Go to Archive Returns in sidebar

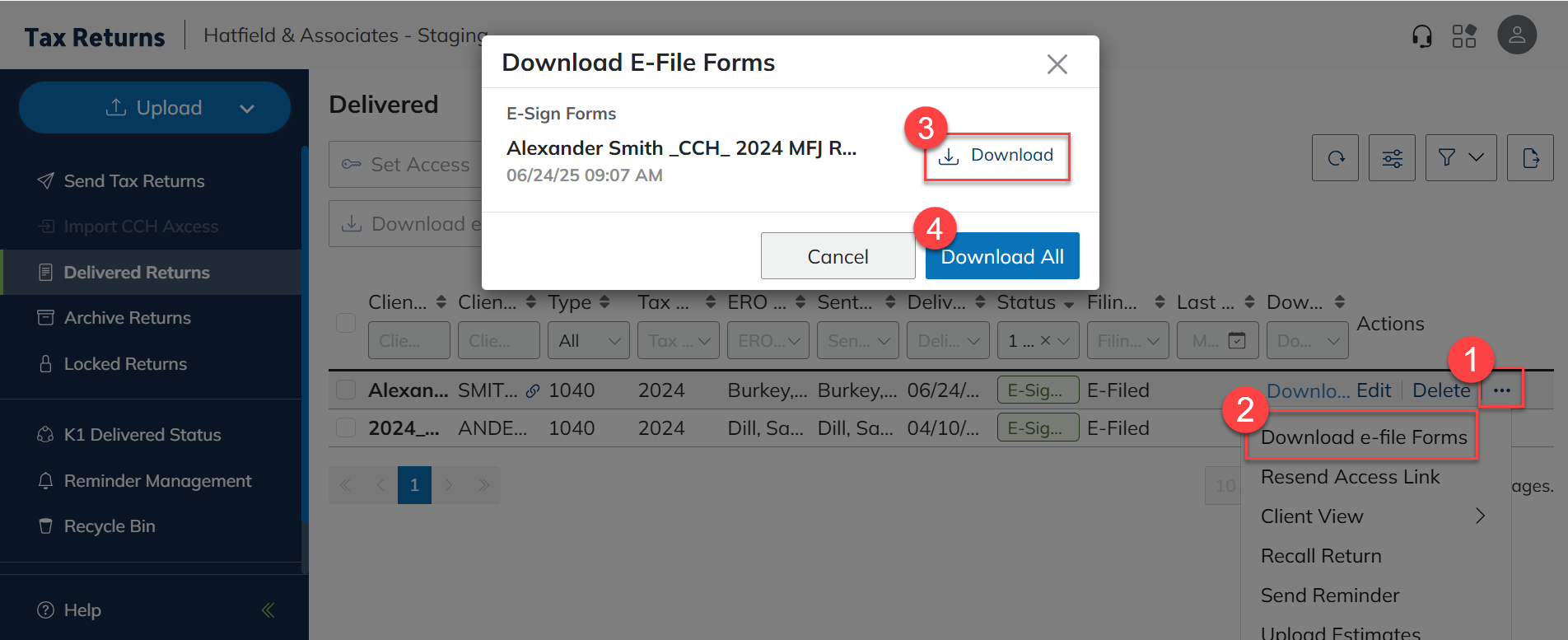click(x=127, y=318)
